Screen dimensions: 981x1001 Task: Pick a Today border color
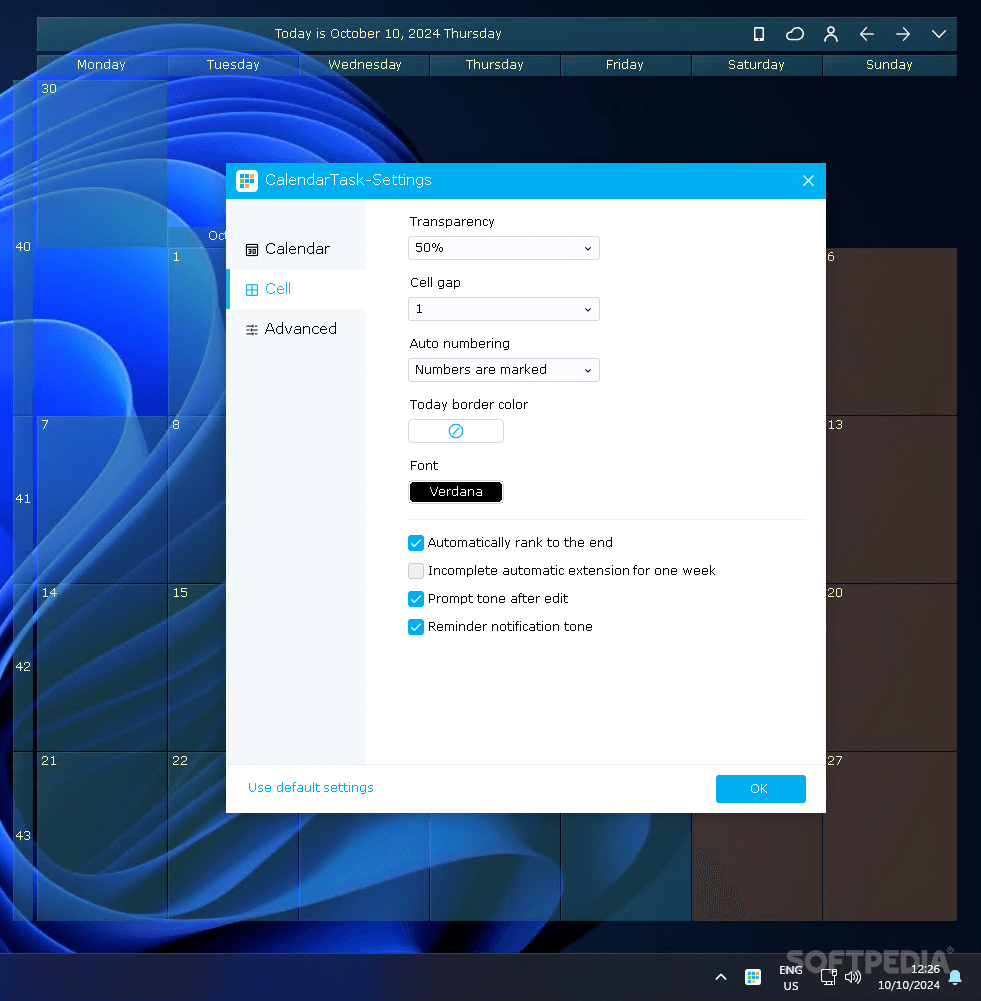click(x=455, y=430)
